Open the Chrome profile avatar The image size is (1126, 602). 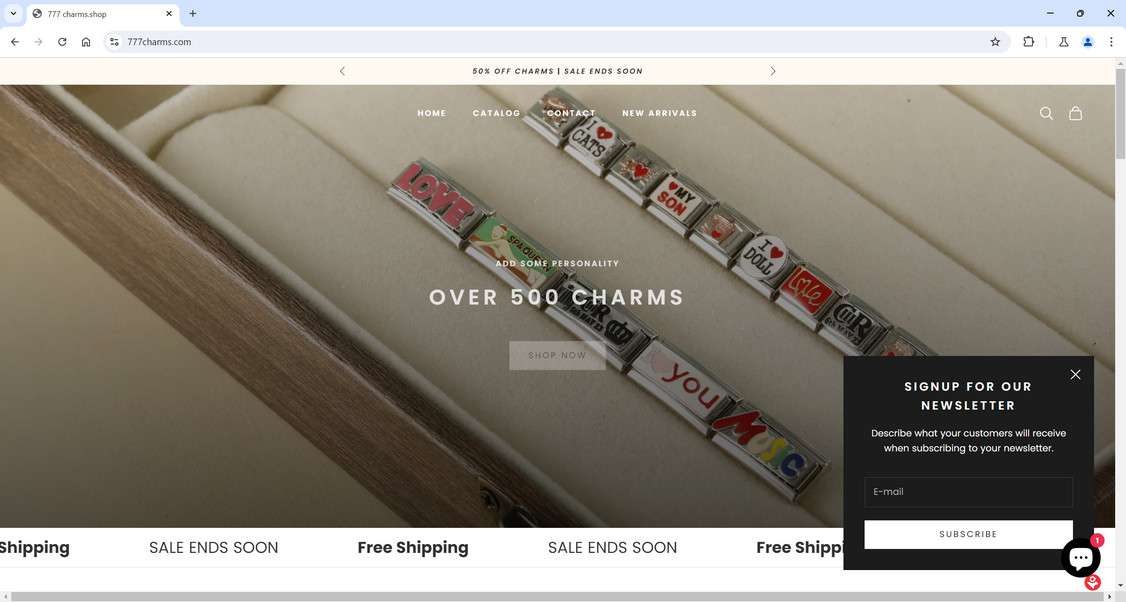[1088, 42]
